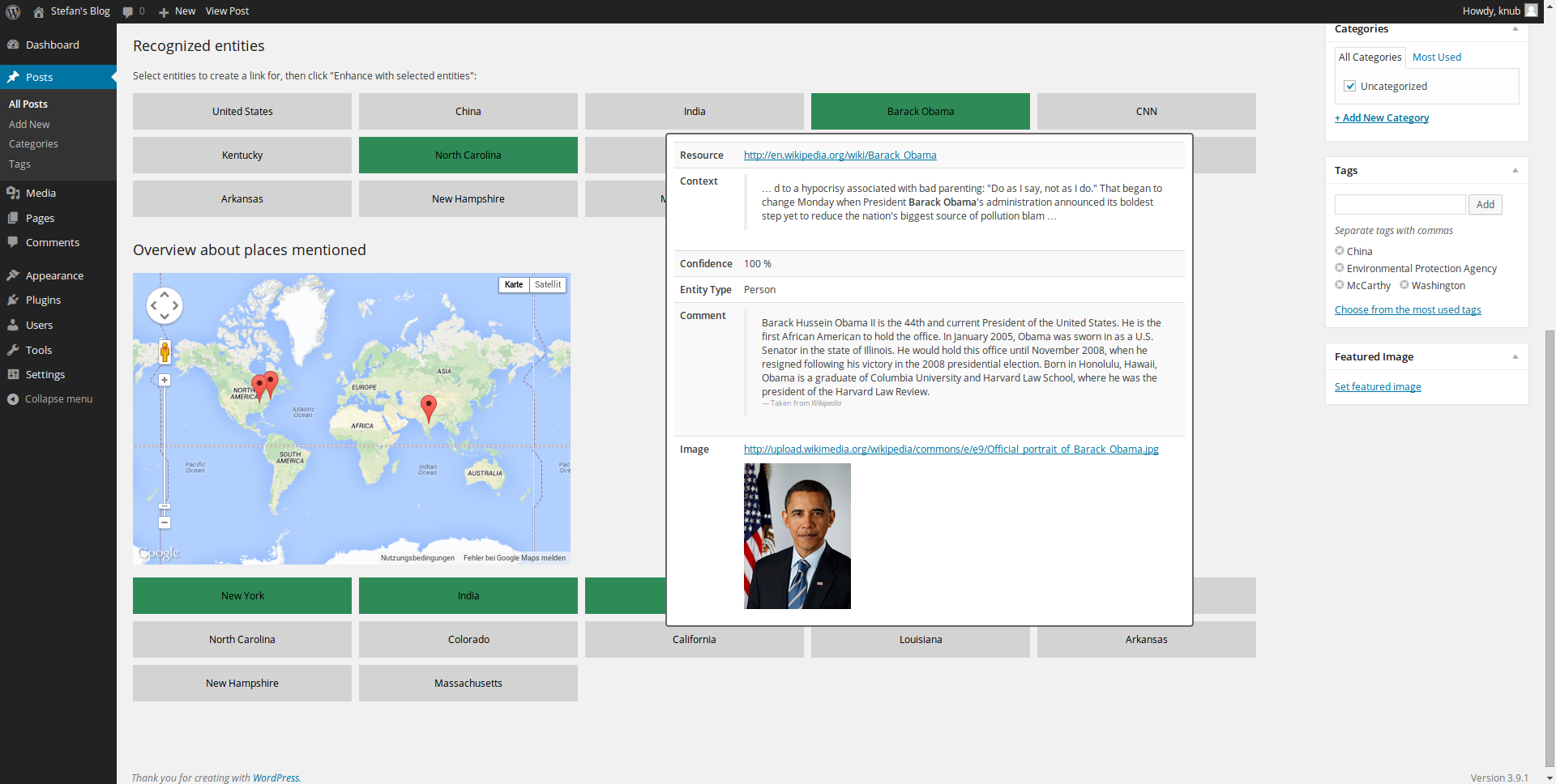This screenshot has height=784, width=1556.
Task: Click the Users sidebar icon
Action: (13, 325)
